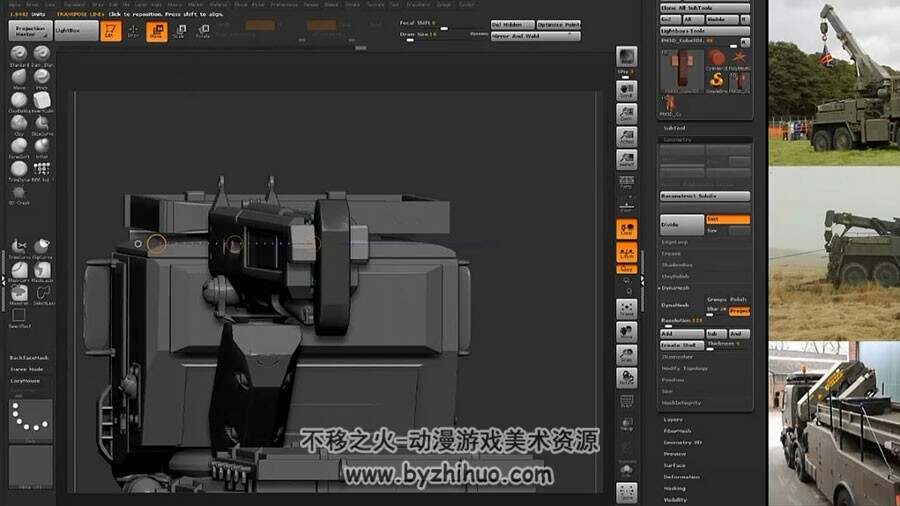Select the TrimDynamic brush
The width and height of the screenshot is (900, 506).
pyautogui.click(x=19, y=169)
